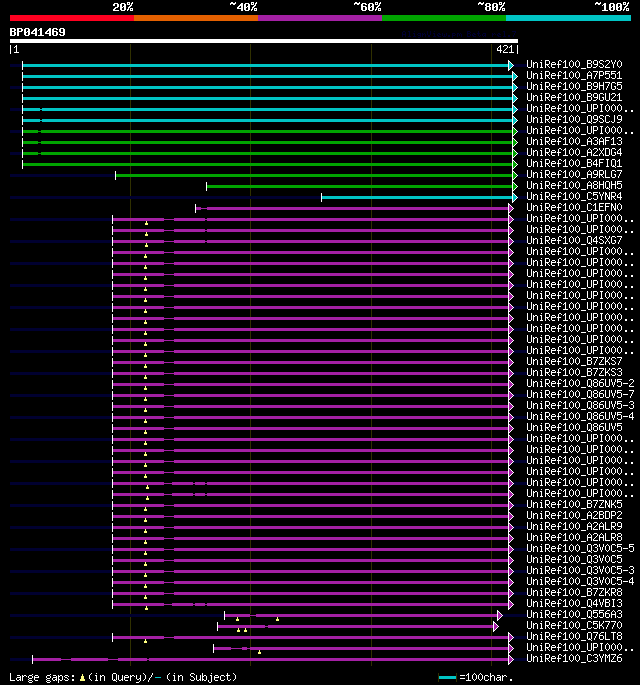Open the UniRef100_A7P551 hit
Screen dimensions: 640x685
pos(574,76)
